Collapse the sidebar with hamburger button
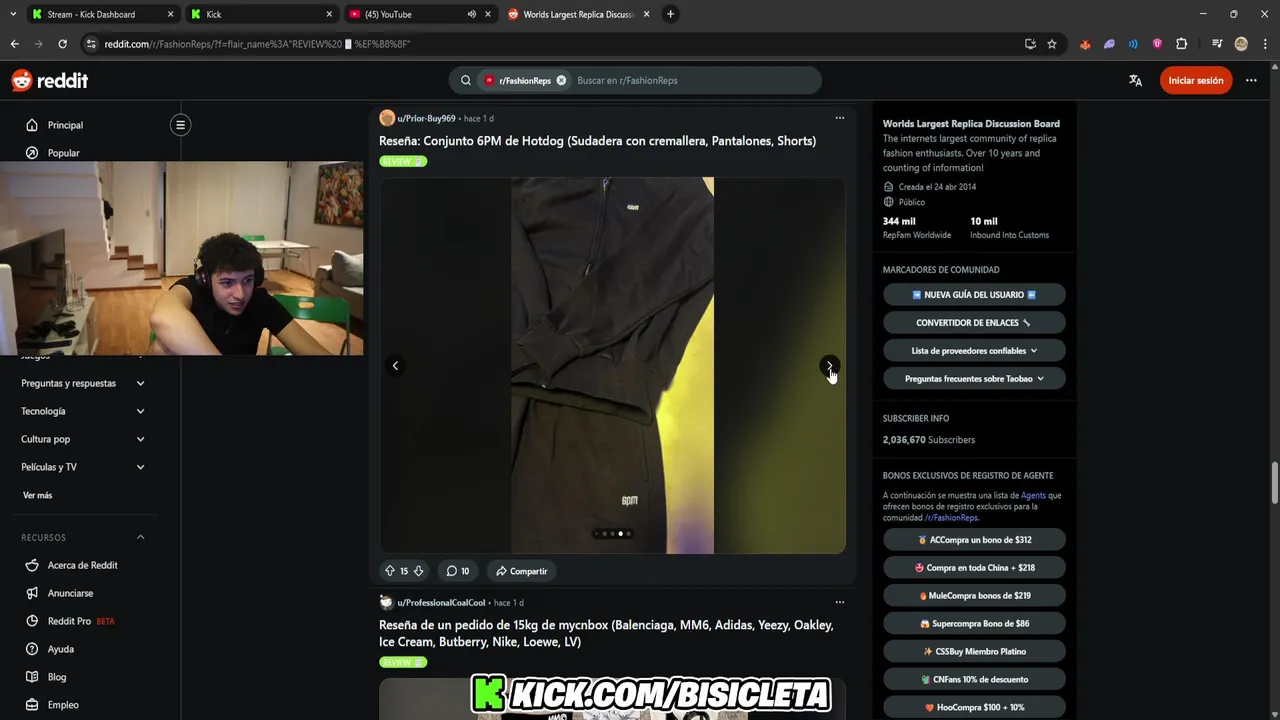1280x720 pixels. tap(180, 125)
